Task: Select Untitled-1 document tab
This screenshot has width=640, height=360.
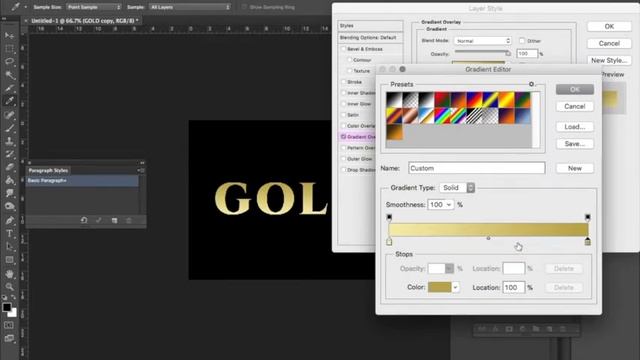Action: (x=84, y=20)
